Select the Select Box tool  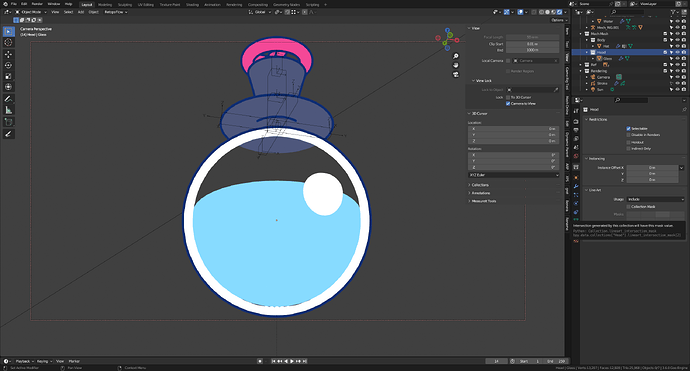tap(8, 31)
